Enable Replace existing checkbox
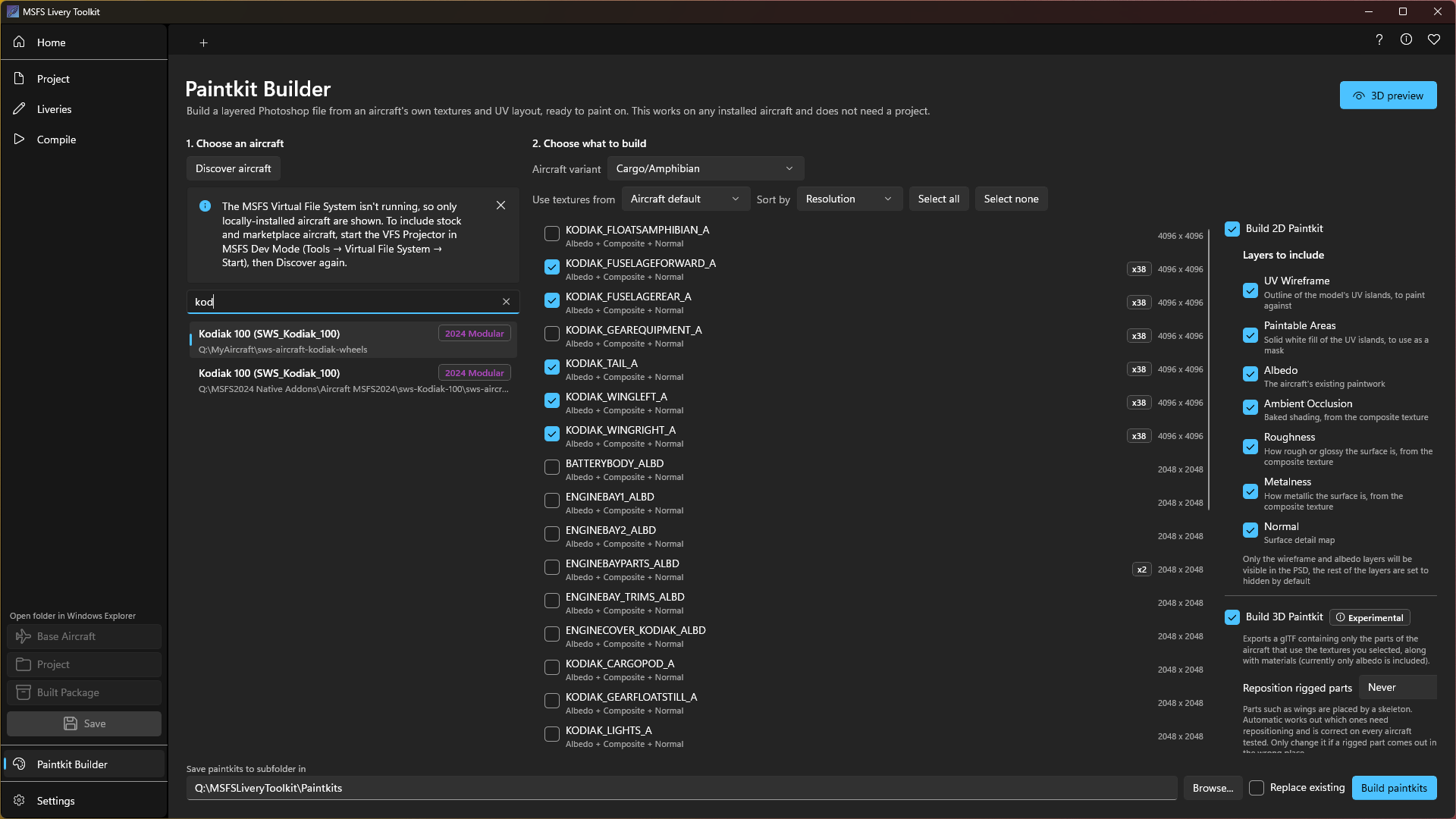This screenshot has height=819, width=1456. [1257, 788]
